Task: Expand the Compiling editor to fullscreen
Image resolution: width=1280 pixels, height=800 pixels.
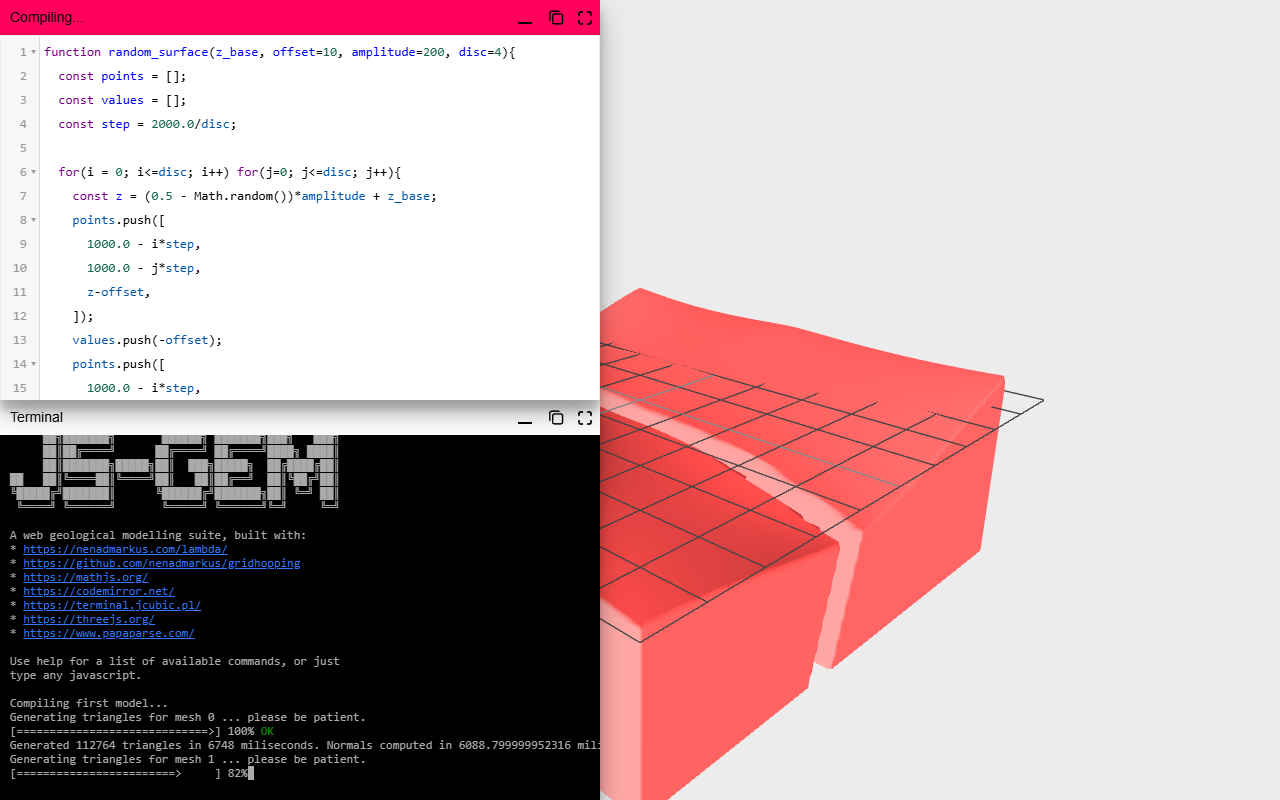Action: [585, 18]
